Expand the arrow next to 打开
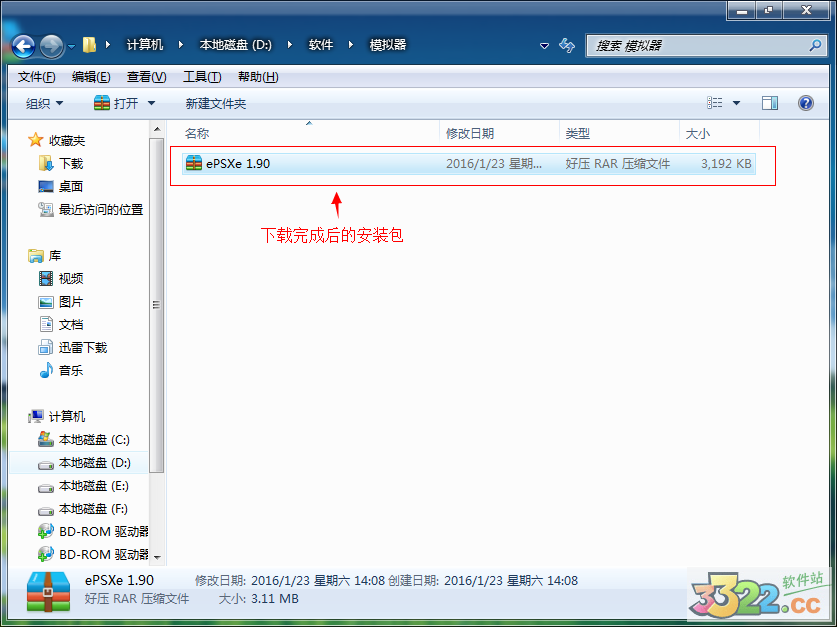This screenshot has width=837, height=627. coord(151,104)
